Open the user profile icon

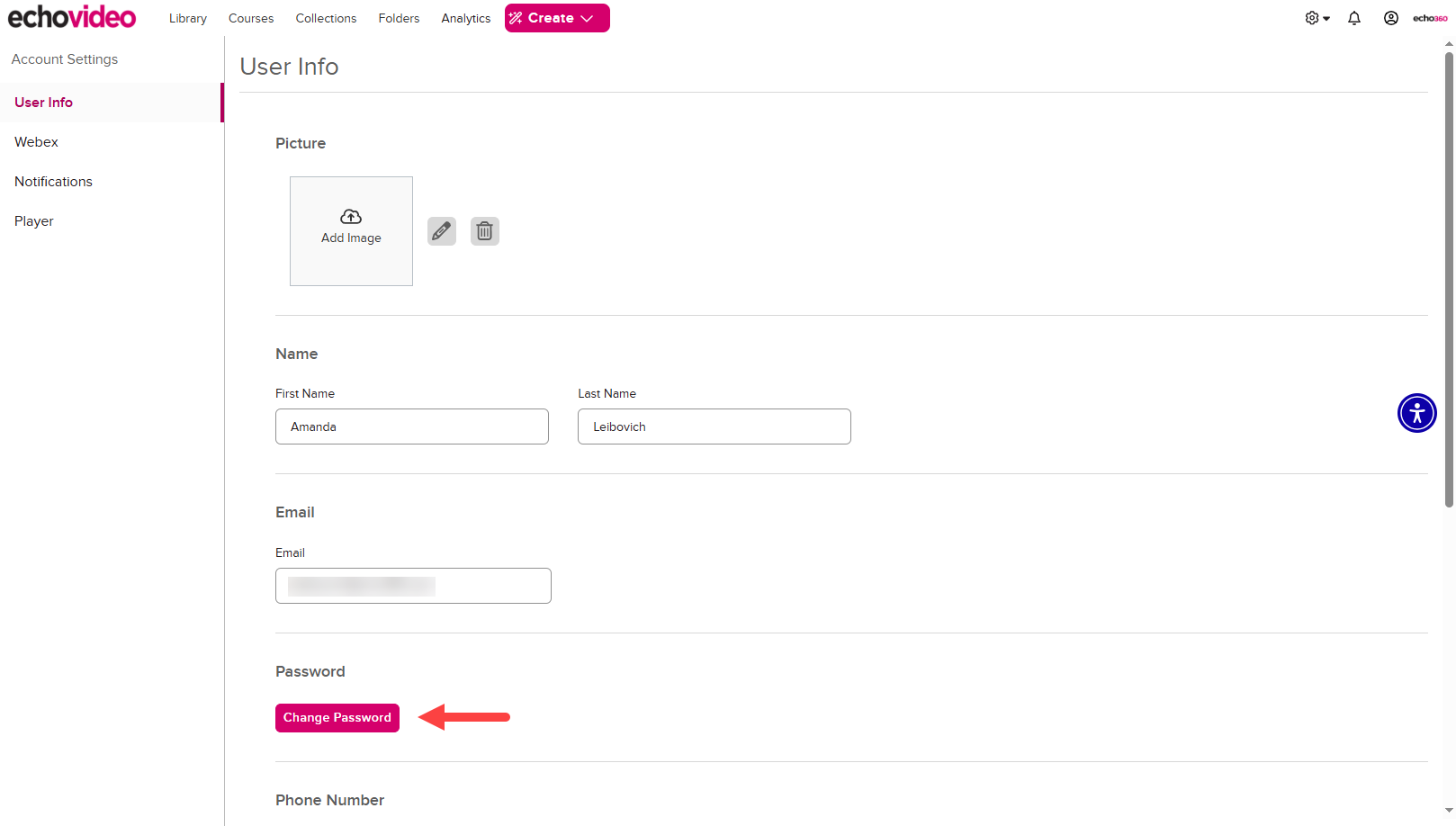[x=1390, y=18]
